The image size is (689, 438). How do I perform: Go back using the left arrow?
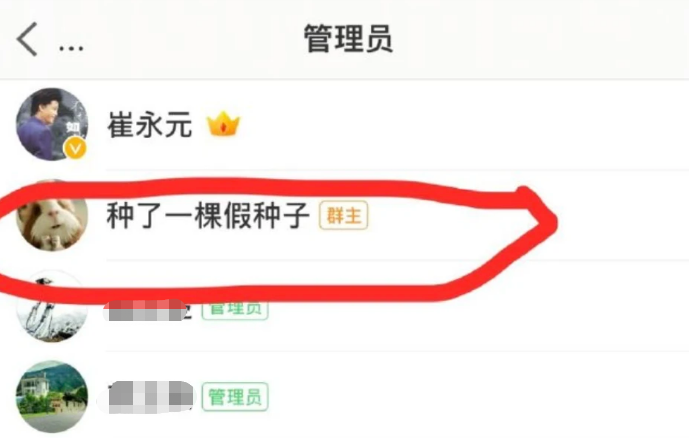coord(27,39)
